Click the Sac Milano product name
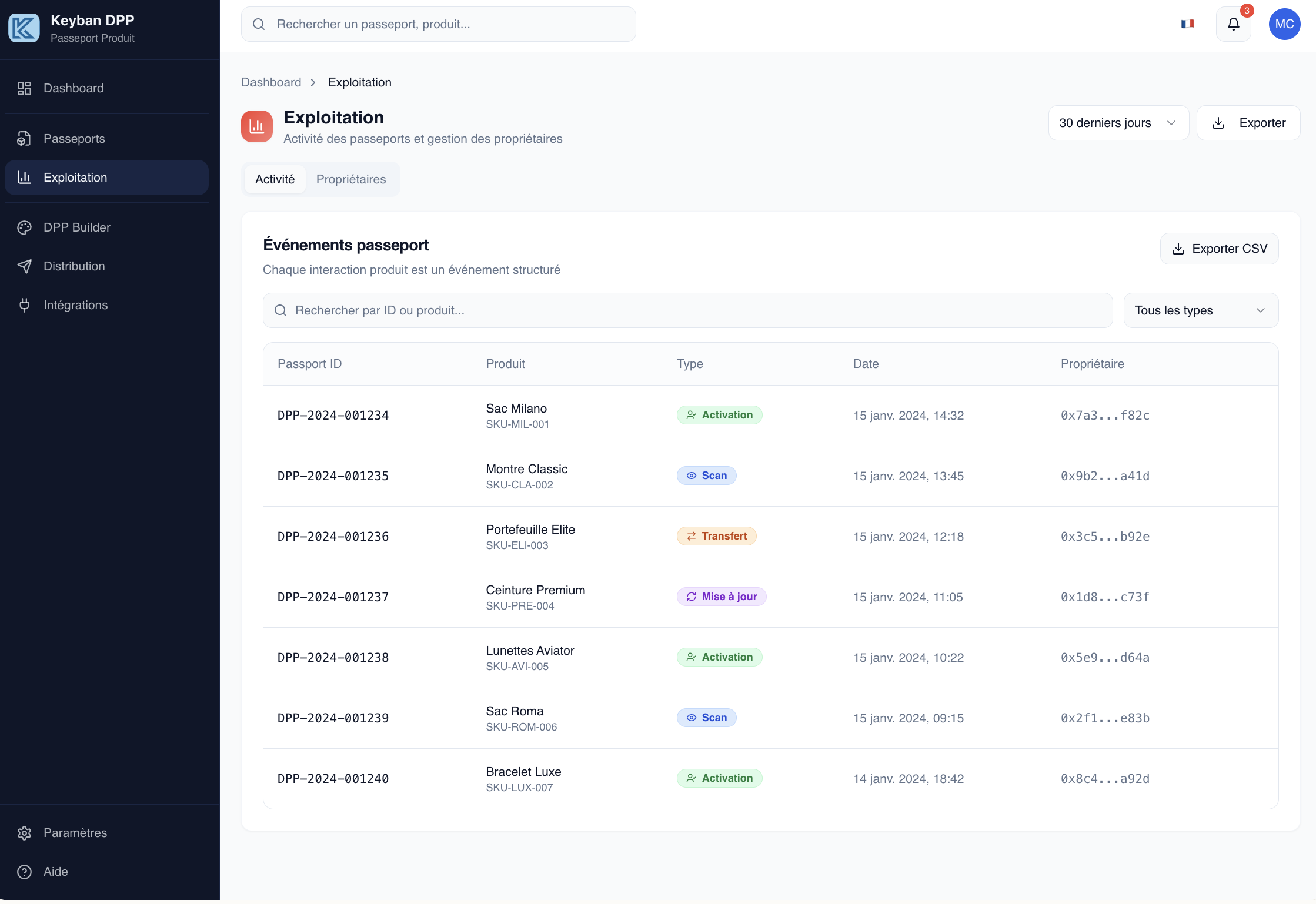Image resolution: width=1316 pixels, height=904 pixels. coord(516,409)
